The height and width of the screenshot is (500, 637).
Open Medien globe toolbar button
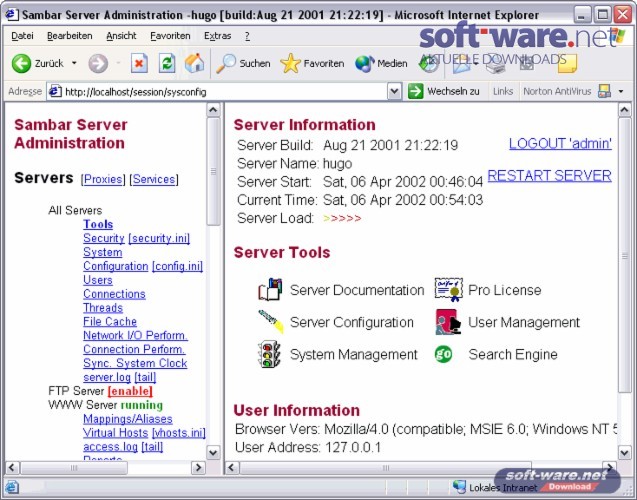pyautogui.click(x=364, y=63)
